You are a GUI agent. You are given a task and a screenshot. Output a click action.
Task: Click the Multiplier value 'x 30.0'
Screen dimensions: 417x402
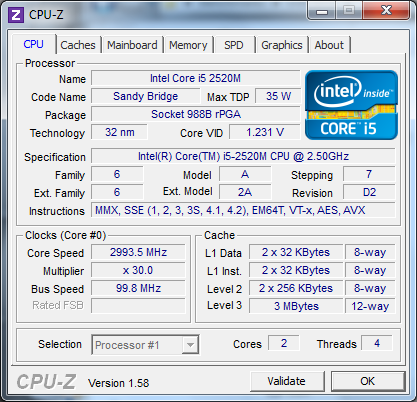138,270
